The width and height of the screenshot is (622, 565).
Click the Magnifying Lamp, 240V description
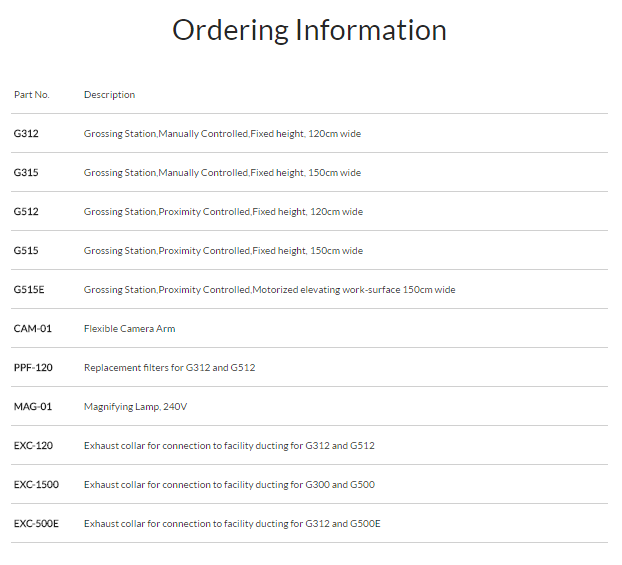tap(135, 407)
